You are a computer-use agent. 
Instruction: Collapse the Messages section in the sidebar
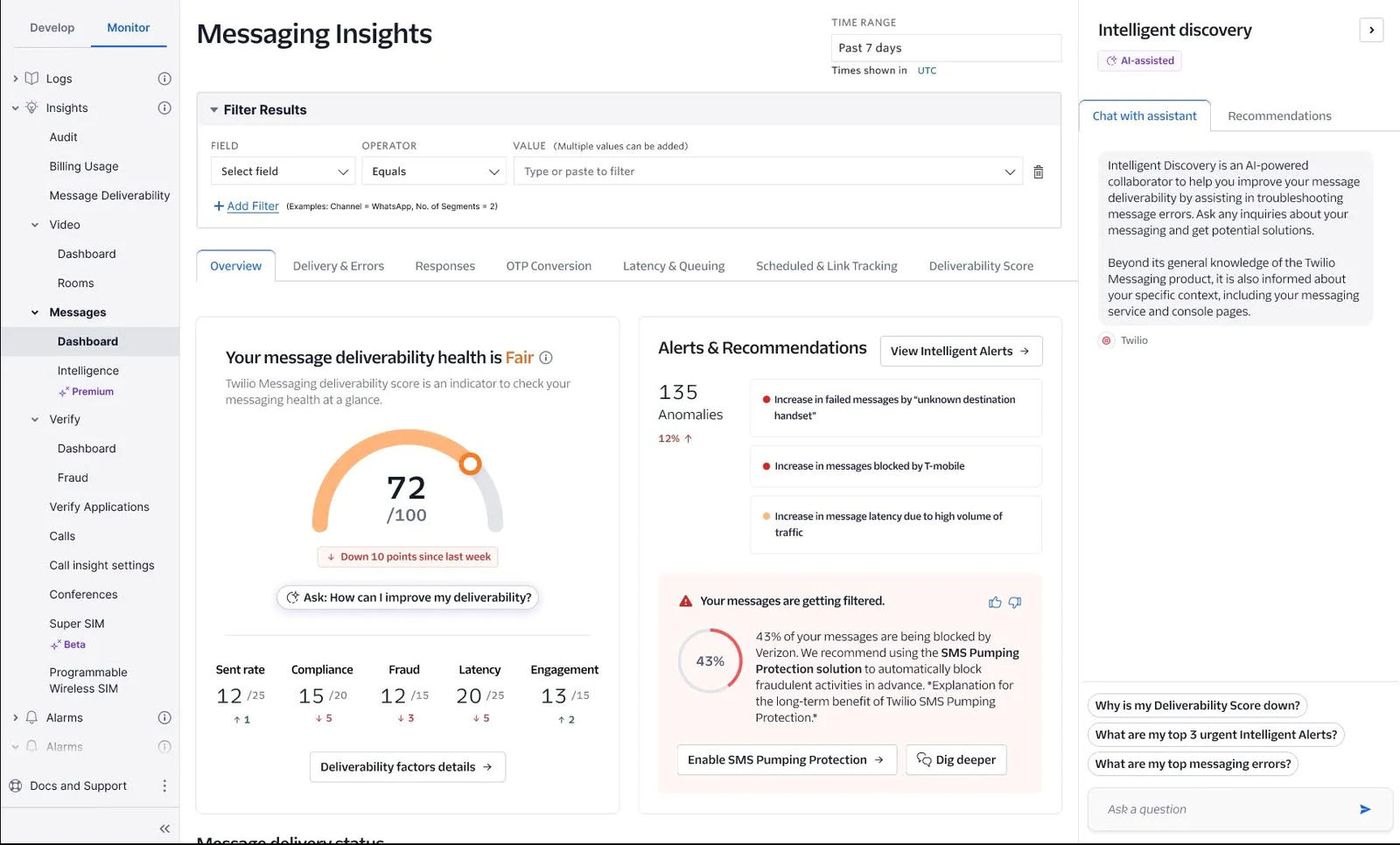(34, 311)
